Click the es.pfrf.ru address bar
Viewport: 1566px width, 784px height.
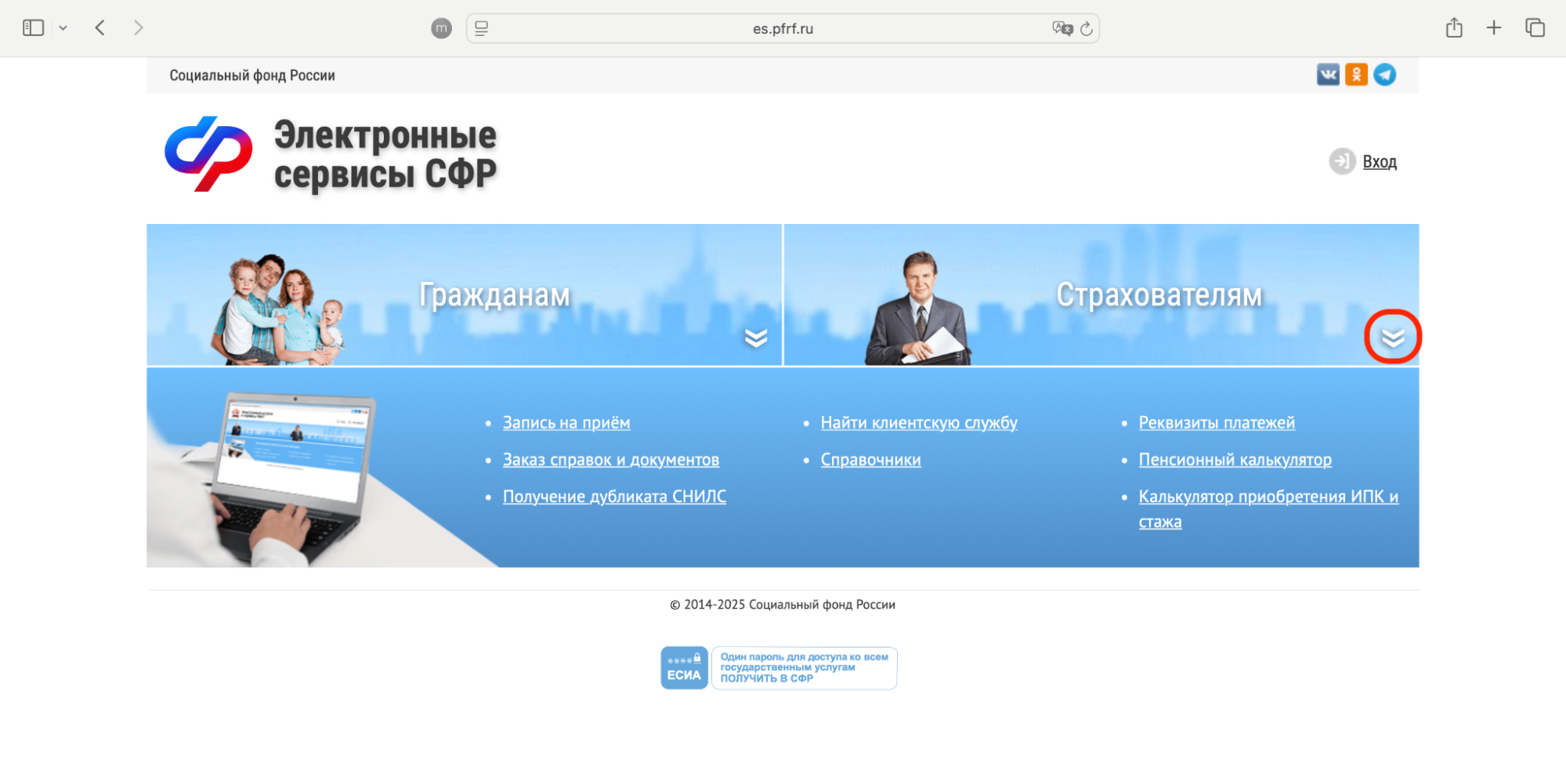pos(783,28)
